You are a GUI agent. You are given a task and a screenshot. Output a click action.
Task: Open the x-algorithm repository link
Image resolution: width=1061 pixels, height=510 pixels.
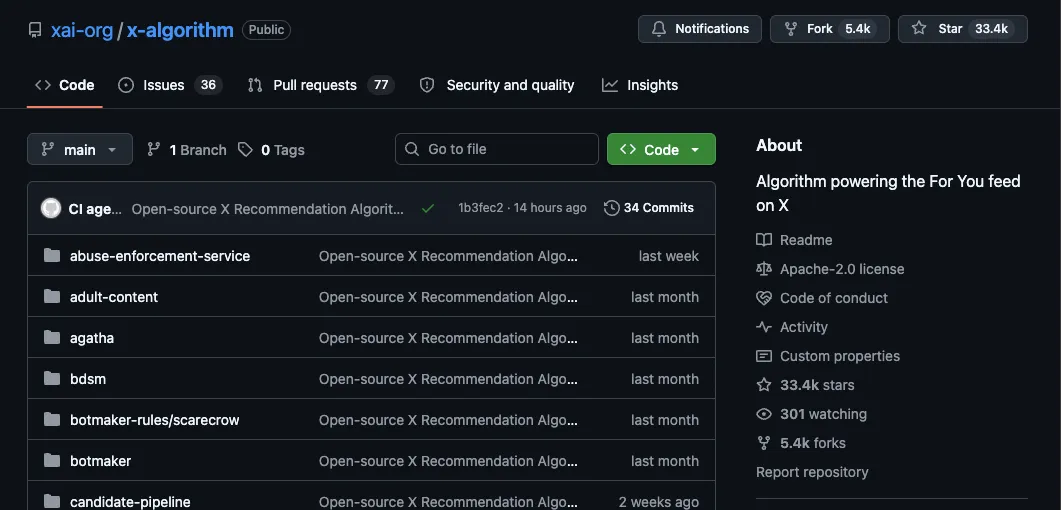(180, 30)
